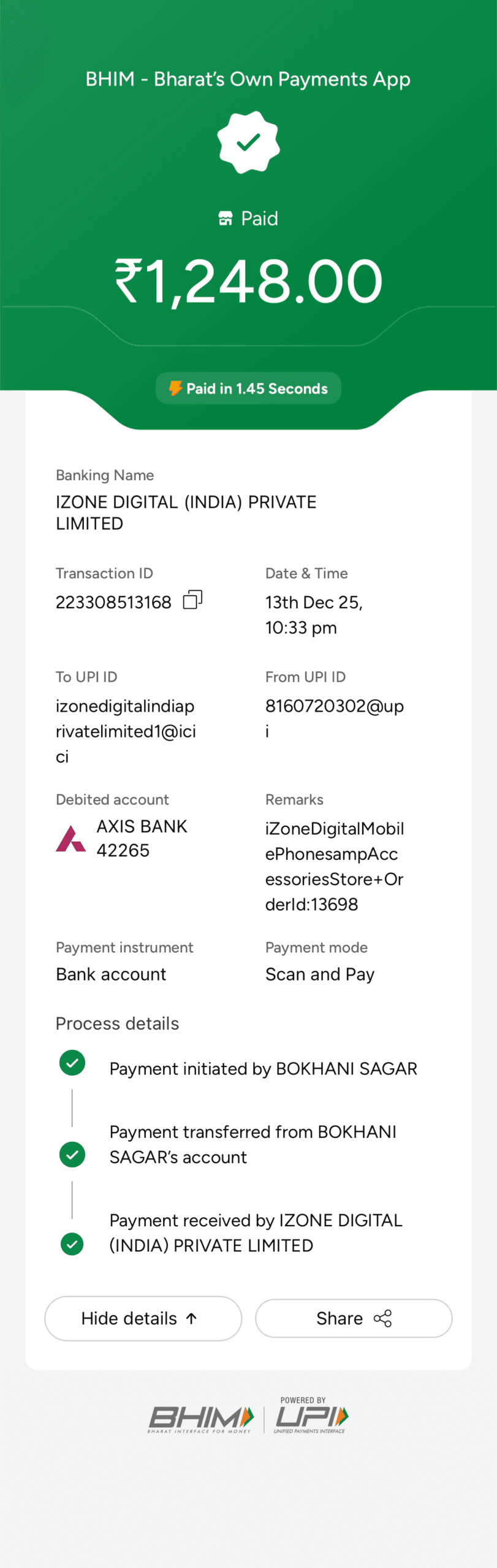Click the Process details heading
Image resolution: width=497 pixels, height=1568 pixels.
(117, 1023)
